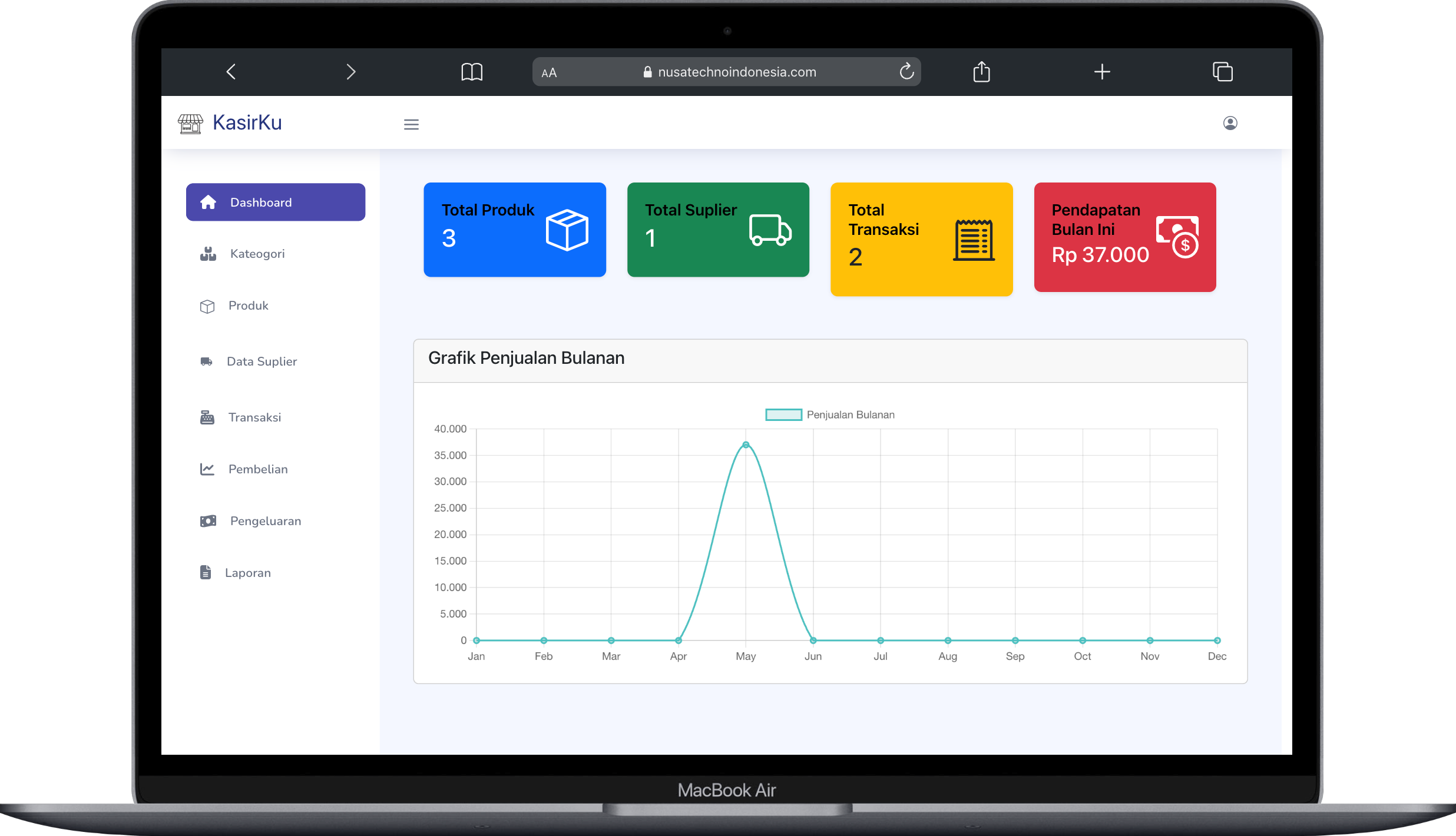Open the Data Suplier section
Viewport: 1456px width, 836px height.
261,361
